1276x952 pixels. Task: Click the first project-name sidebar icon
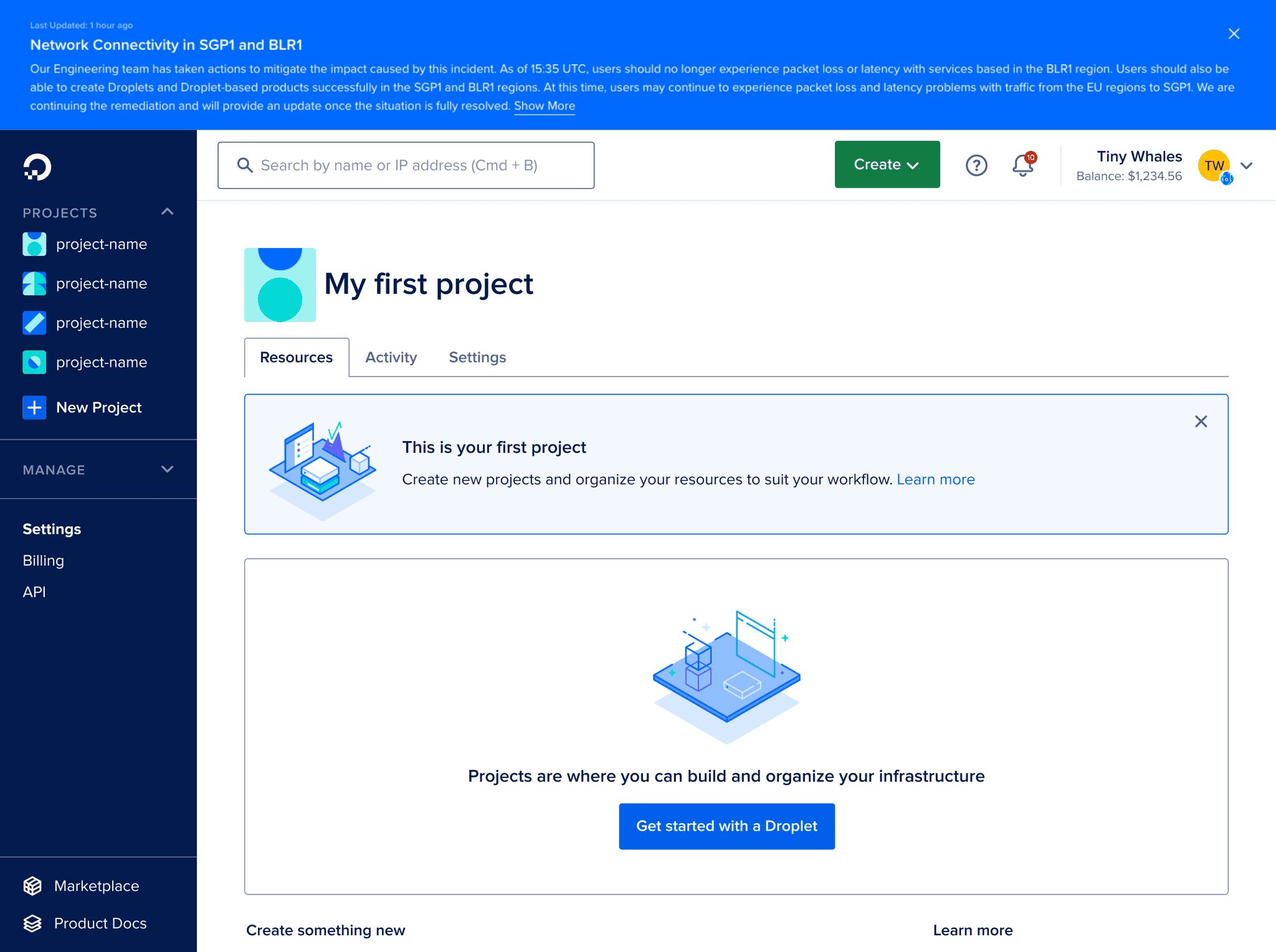coord(34,244)
